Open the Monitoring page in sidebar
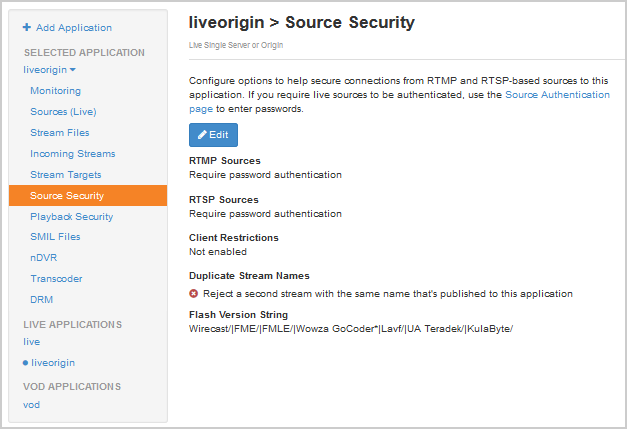 [x=55, y=91]
